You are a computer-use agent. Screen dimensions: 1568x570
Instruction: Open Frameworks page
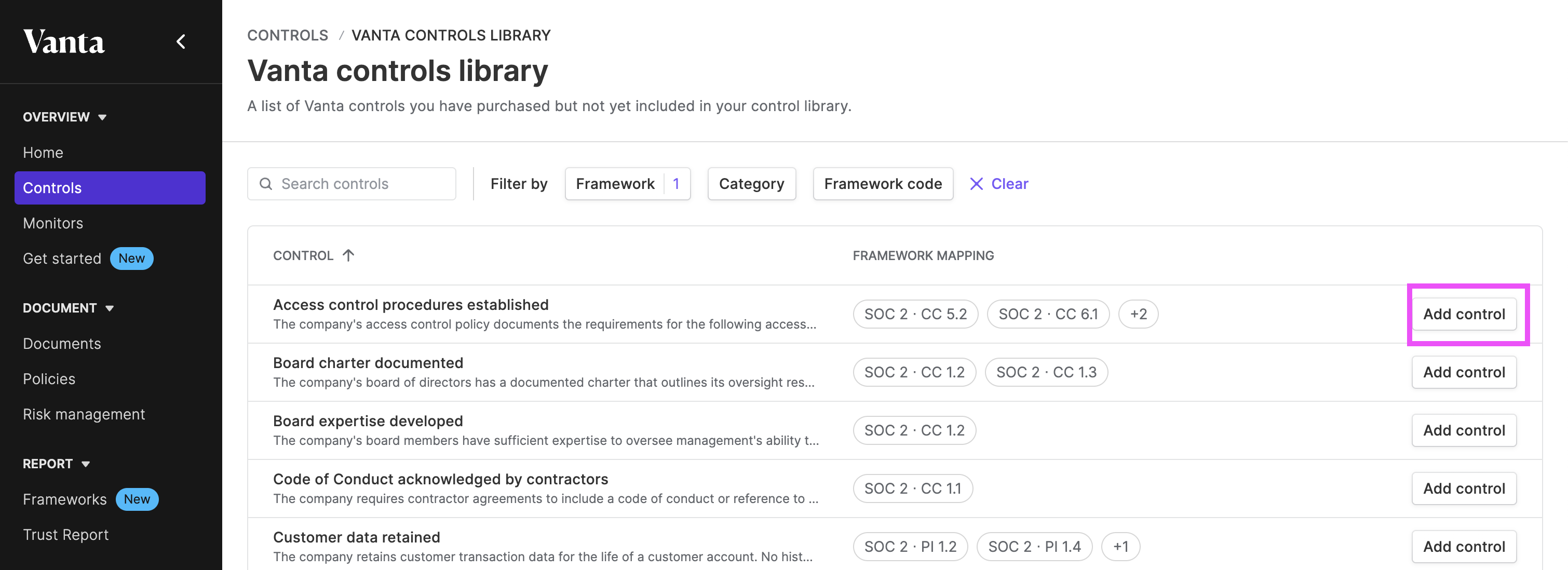(x=64, y=499)
